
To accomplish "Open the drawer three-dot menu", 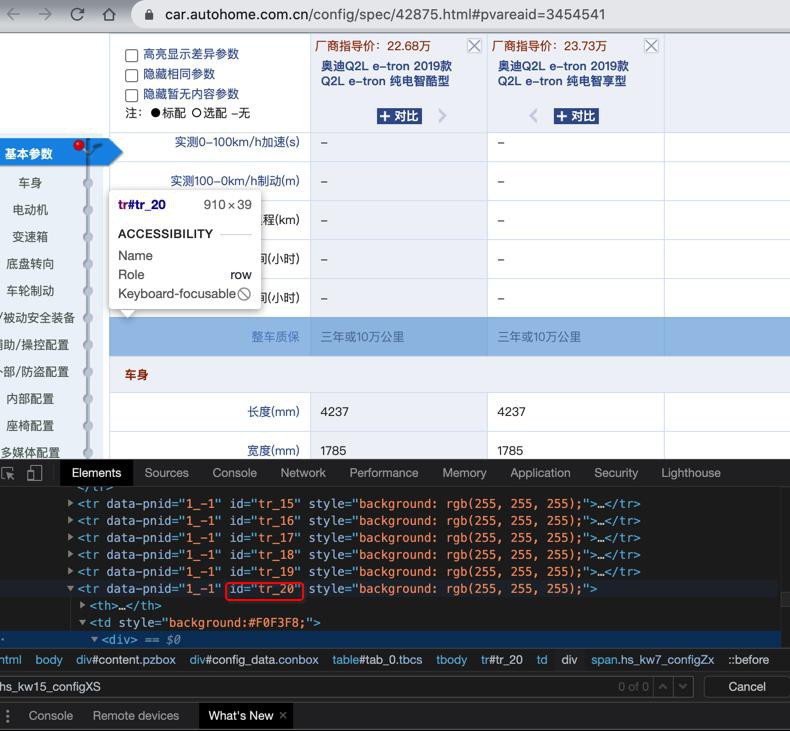I will coord(8,716).
